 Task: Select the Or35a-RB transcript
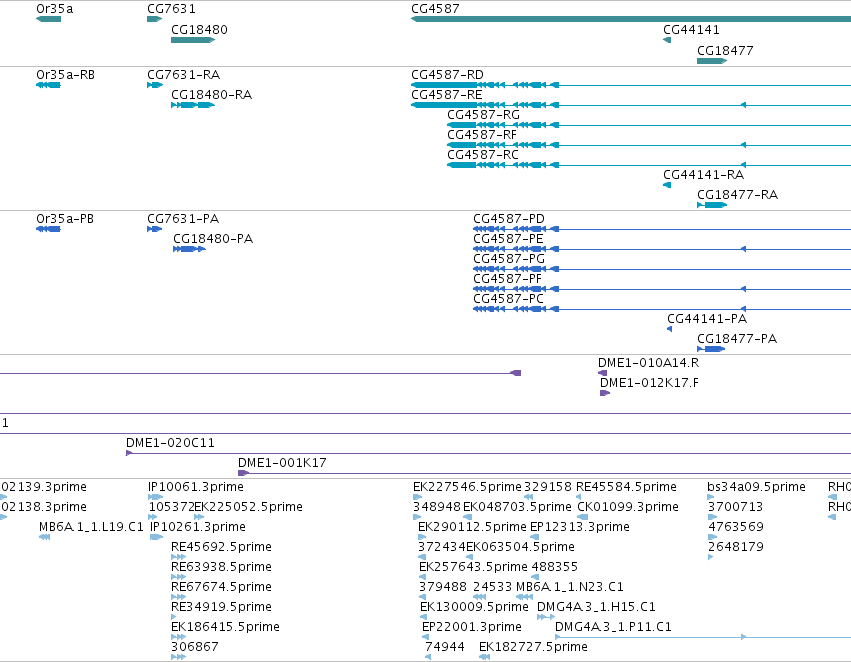48,85
